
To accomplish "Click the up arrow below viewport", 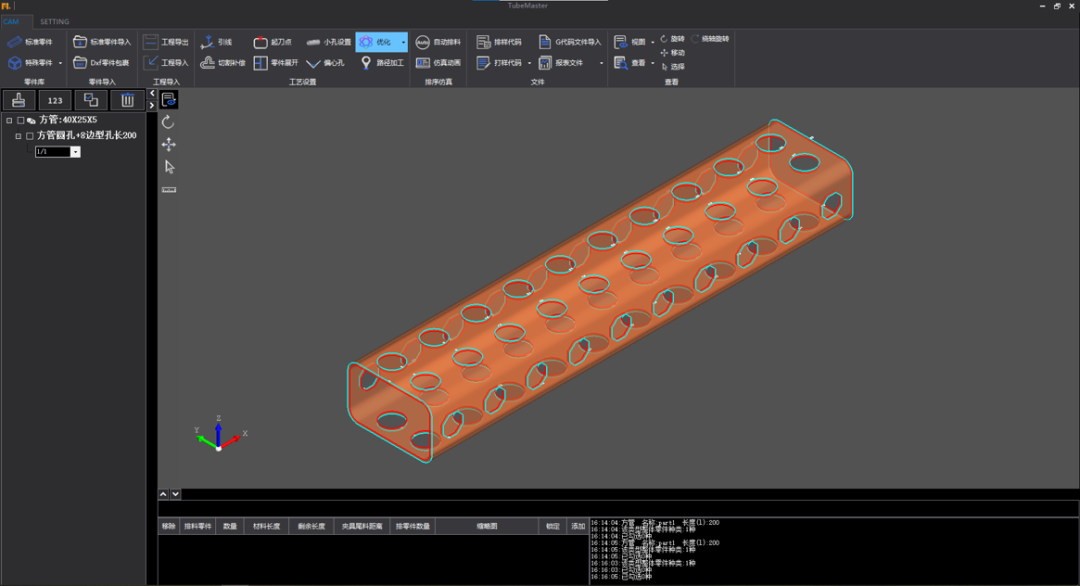I will [x=163, y=494].
